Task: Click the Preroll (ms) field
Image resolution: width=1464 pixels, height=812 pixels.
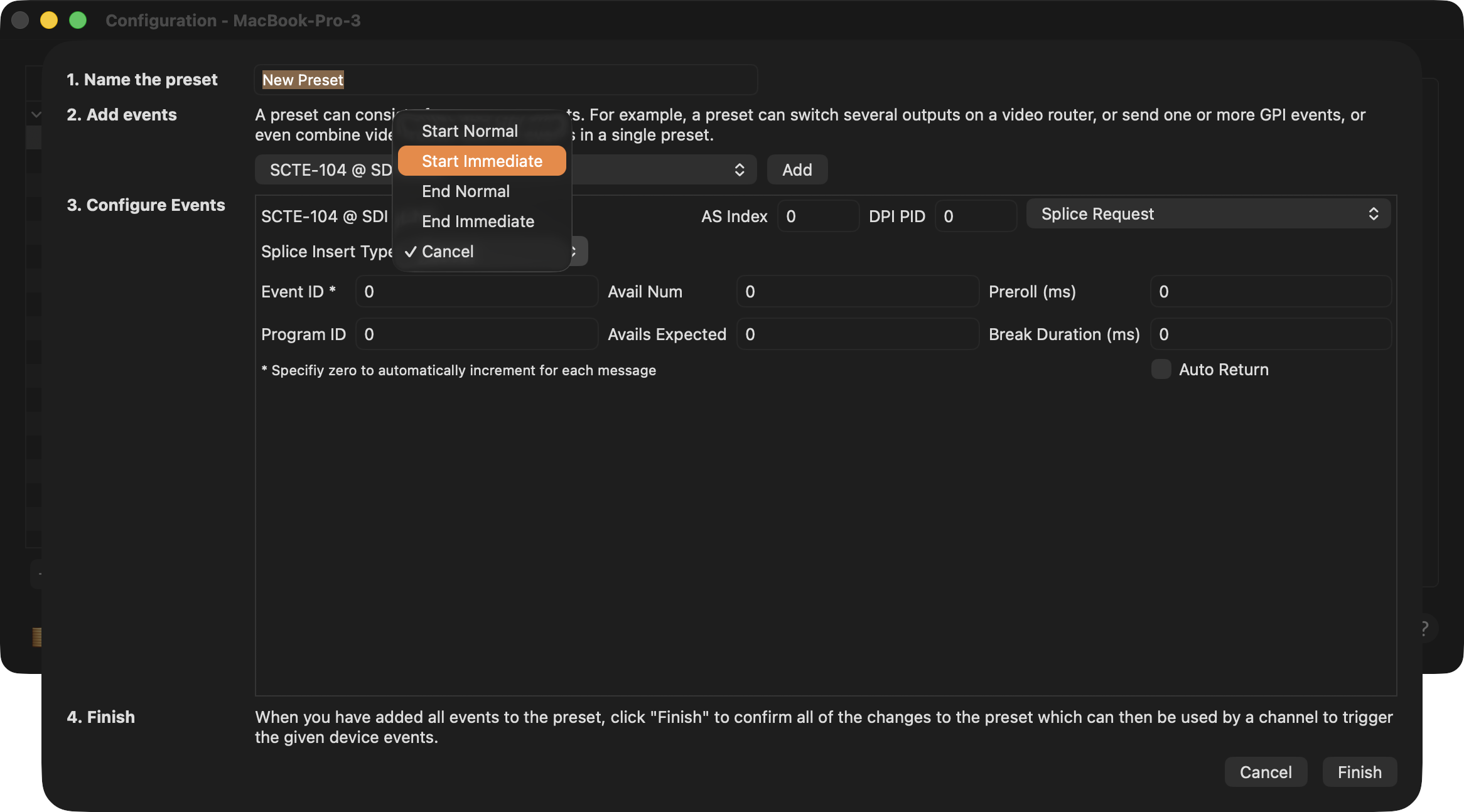Action: [1271, 292]
